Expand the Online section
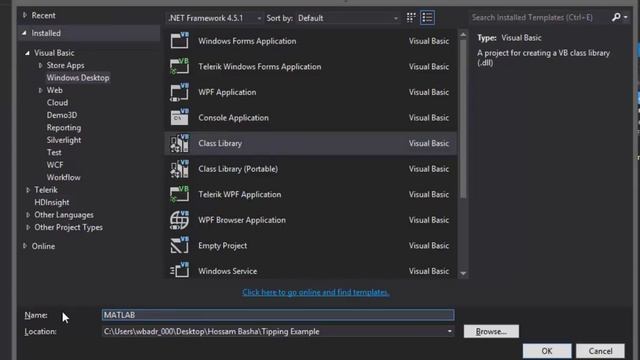 pos(25,246)
